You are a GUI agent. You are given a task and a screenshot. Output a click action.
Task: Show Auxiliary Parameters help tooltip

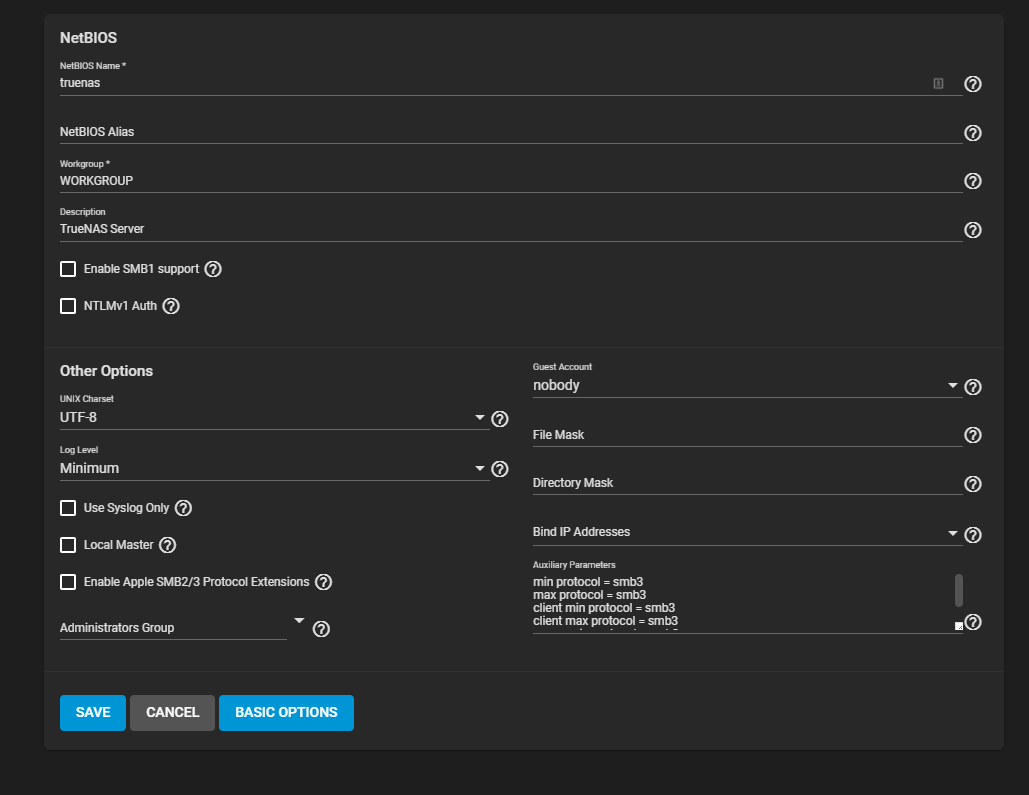[x=973, y=622]
